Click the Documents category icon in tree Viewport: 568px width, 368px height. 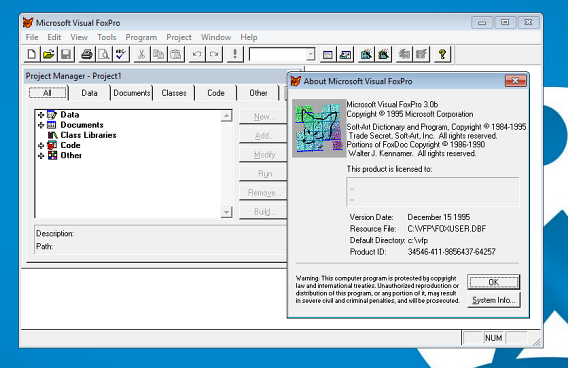(52, 125)
